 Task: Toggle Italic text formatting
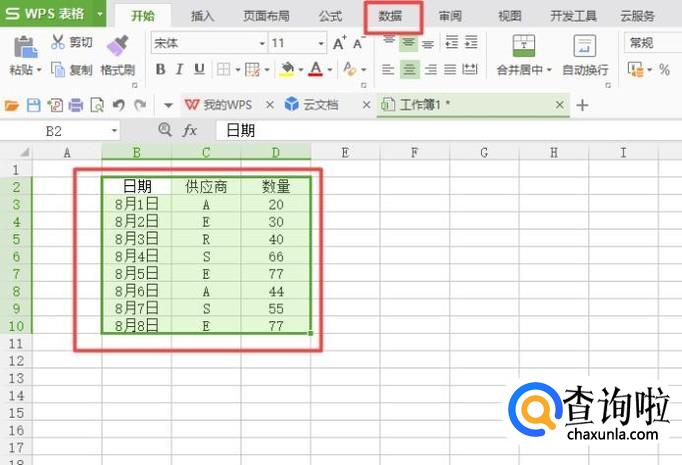[180, 69]
